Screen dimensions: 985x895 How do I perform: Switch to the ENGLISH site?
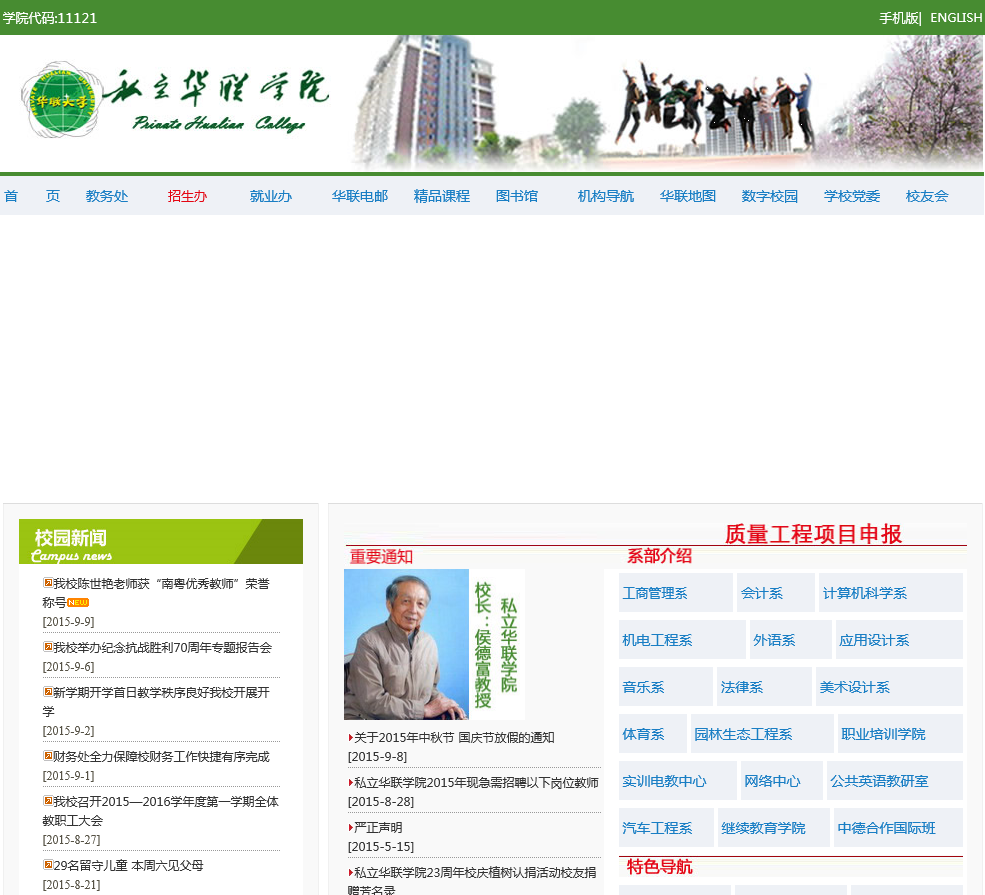click(x=955, y=18)
